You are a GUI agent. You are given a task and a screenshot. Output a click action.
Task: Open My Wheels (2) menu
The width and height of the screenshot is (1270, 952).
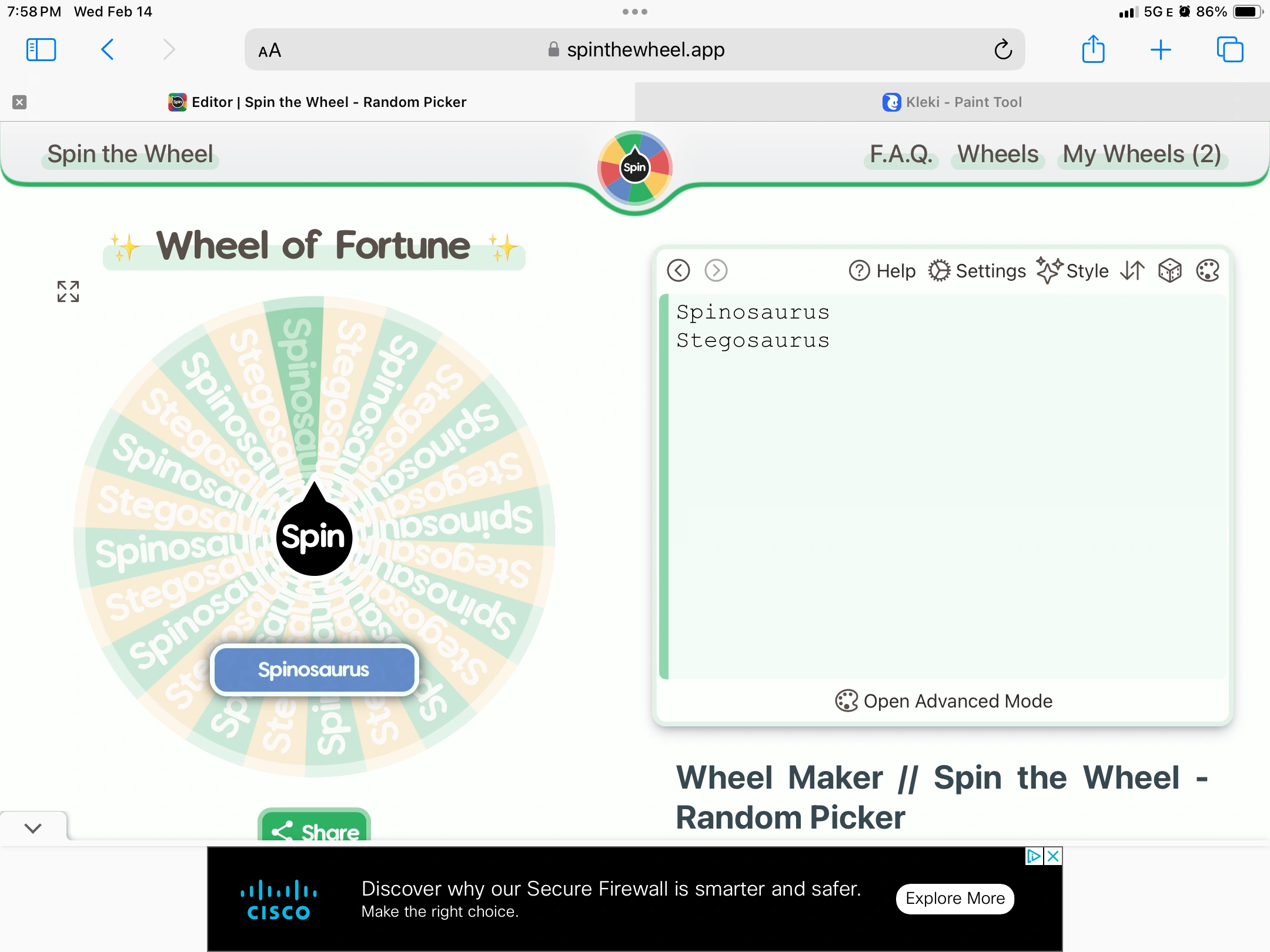[x=1142, y=155]
